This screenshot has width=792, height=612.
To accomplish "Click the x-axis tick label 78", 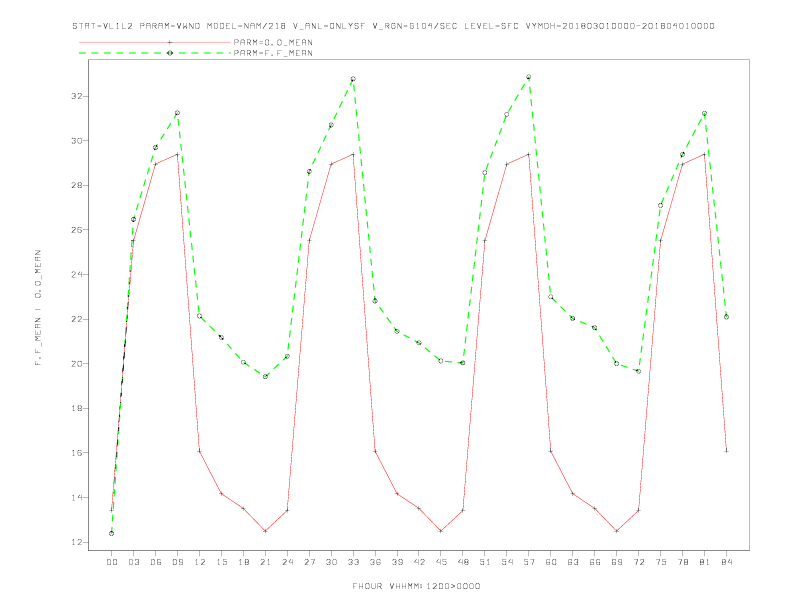I will click(x=682, y=562).
